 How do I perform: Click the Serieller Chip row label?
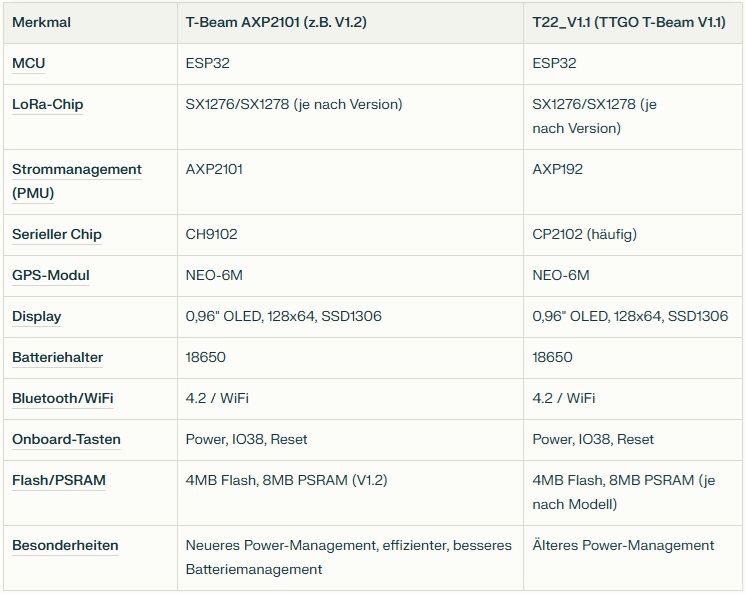[57, 234]
